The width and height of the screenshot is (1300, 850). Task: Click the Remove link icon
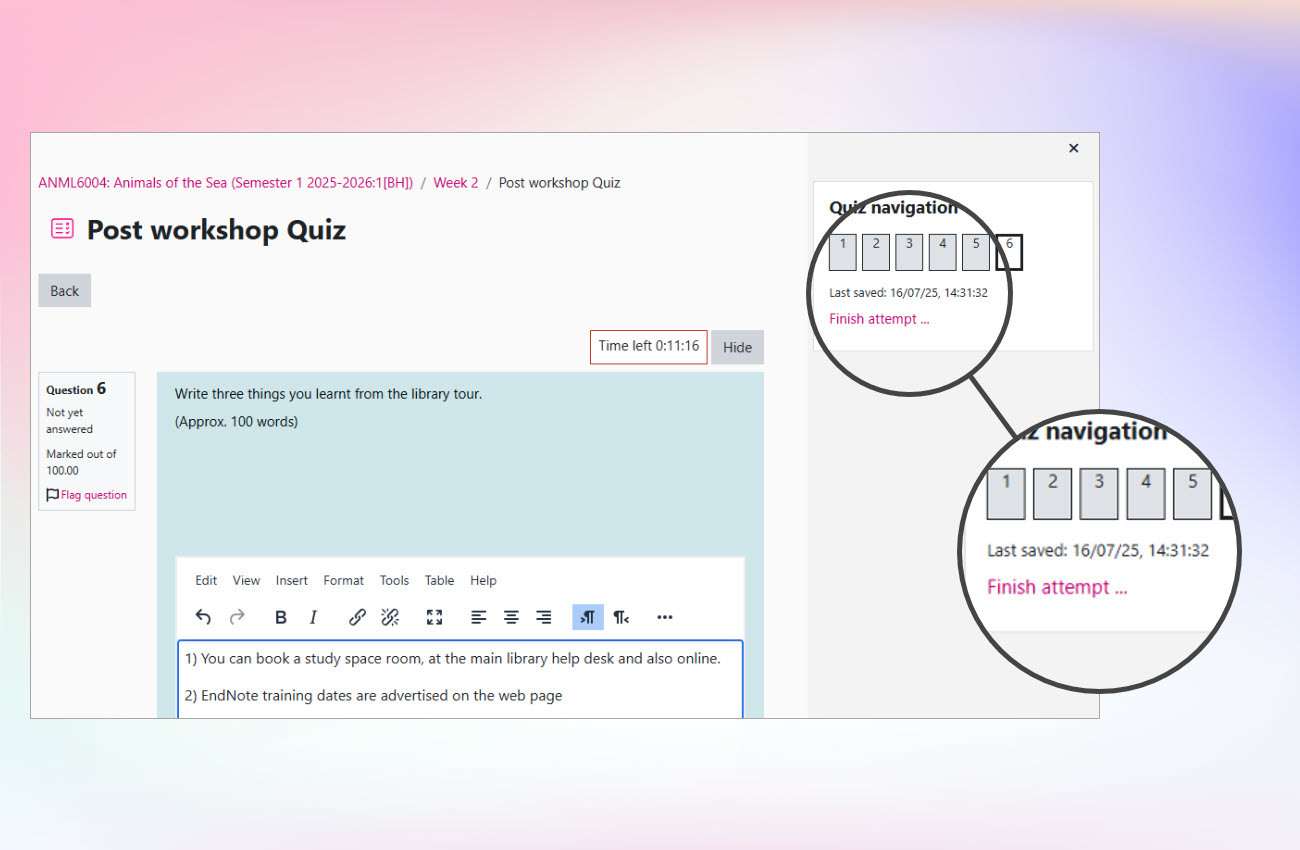pos(390,617)
